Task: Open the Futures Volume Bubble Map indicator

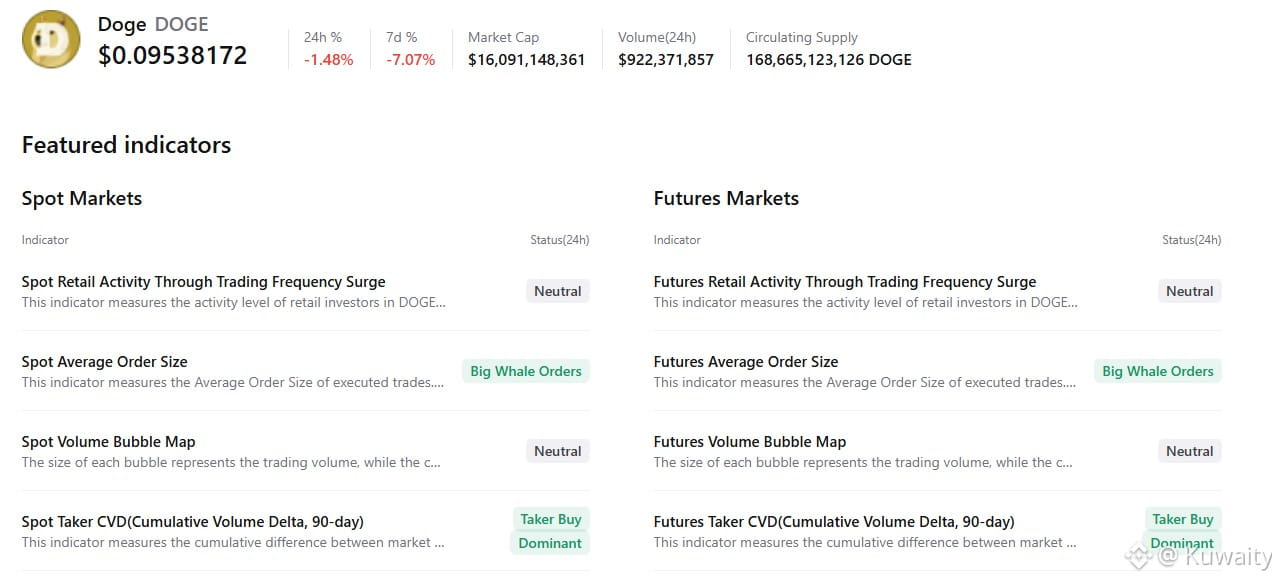Action: [x=749, y=442]
